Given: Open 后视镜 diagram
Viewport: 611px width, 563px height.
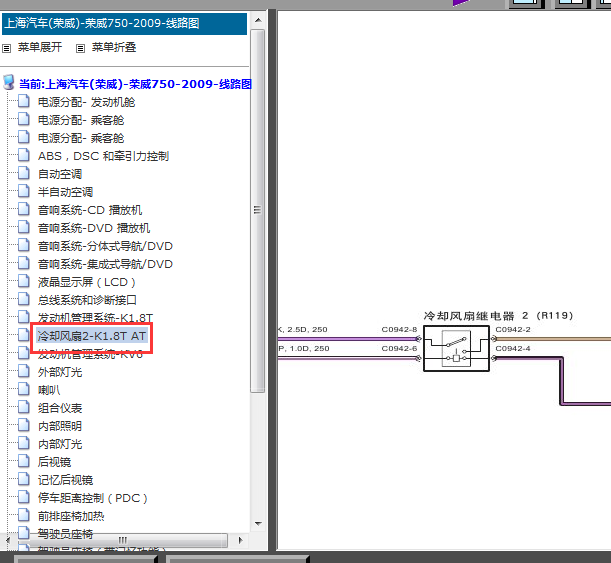Looking at the screenshot, I should [x=54, y=462].
